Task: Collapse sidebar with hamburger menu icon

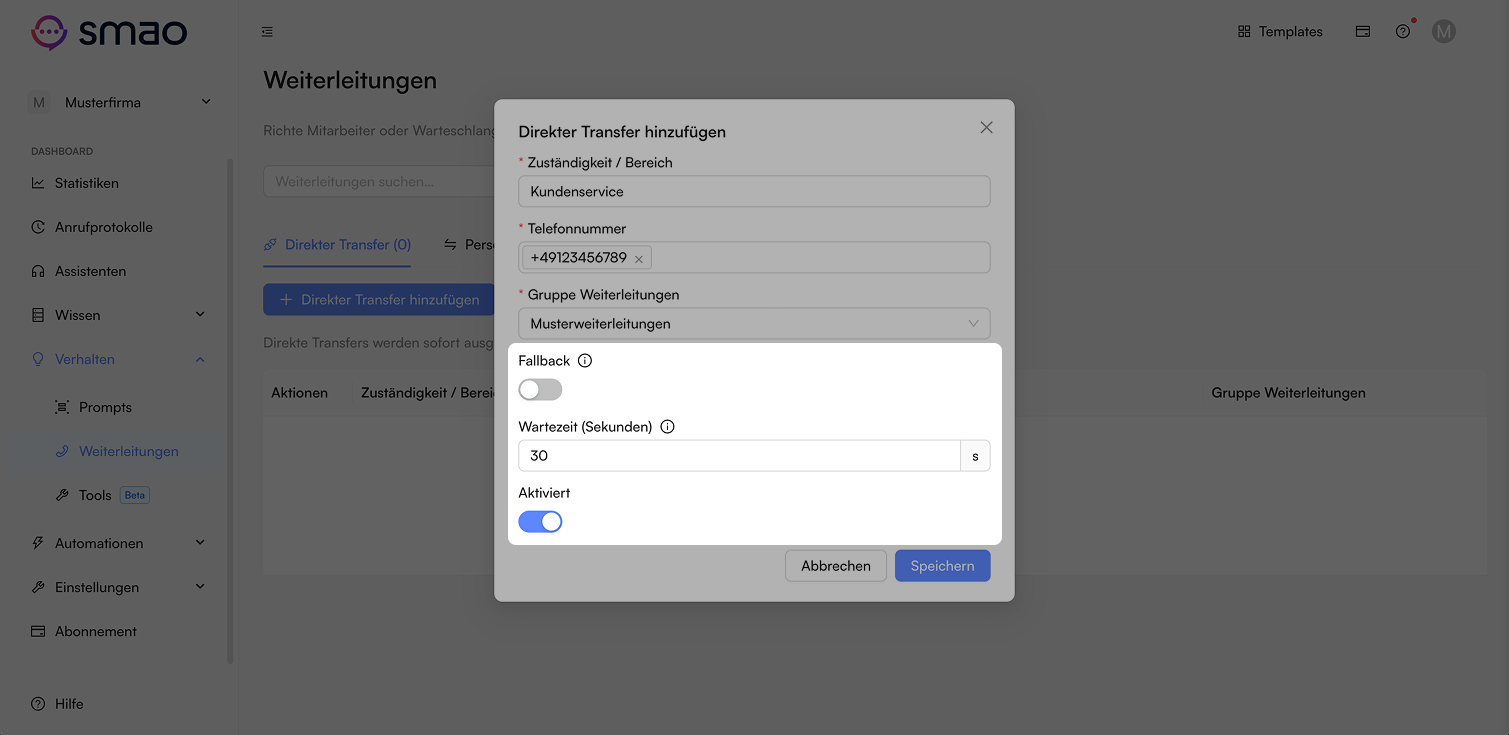Action: click(x=267, y=32)
